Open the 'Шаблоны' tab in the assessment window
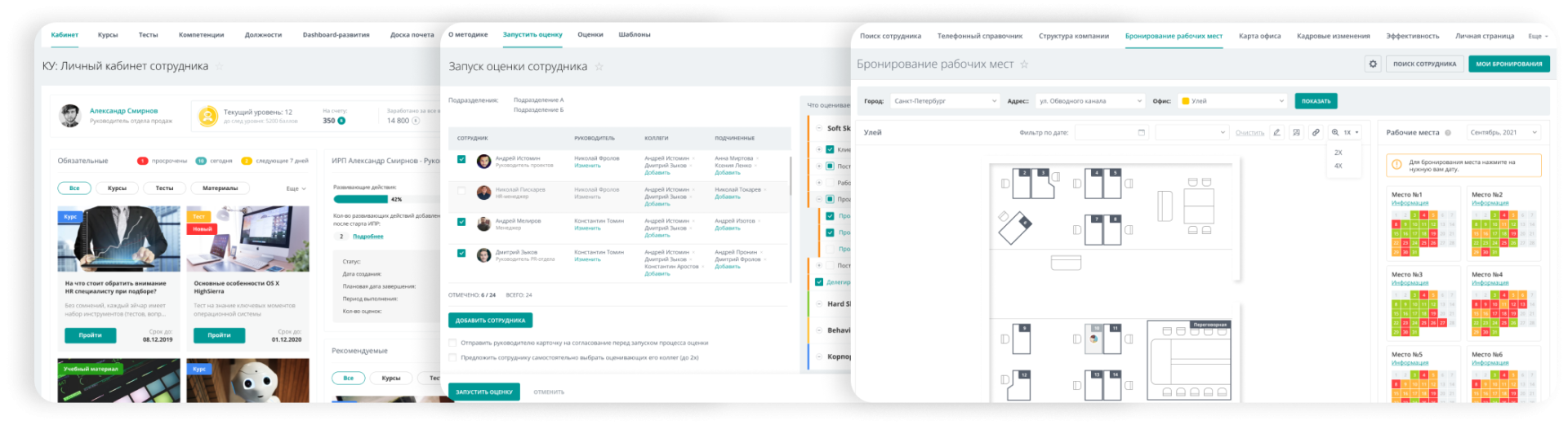 635,35
